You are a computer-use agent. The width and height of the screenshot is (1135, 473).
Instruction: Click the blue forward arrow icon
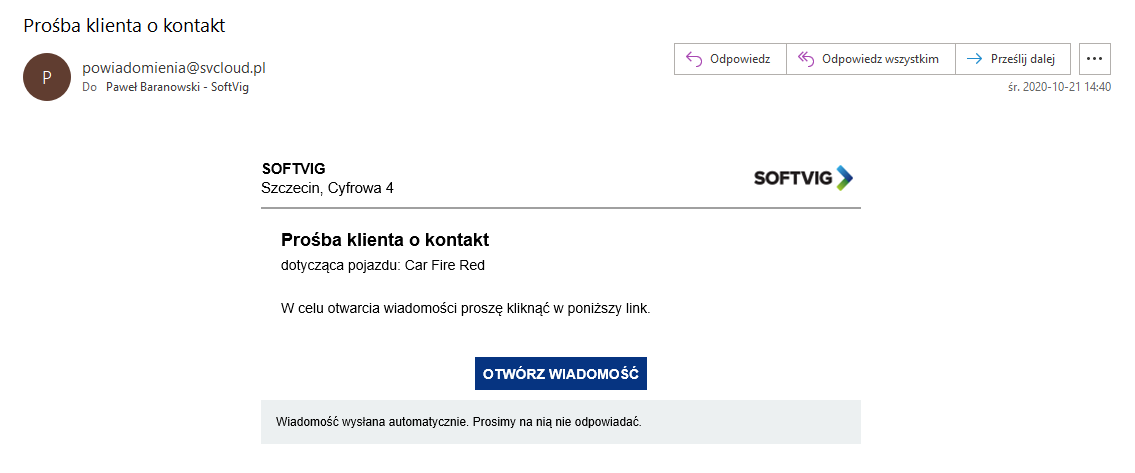click(x=973, y=59)
